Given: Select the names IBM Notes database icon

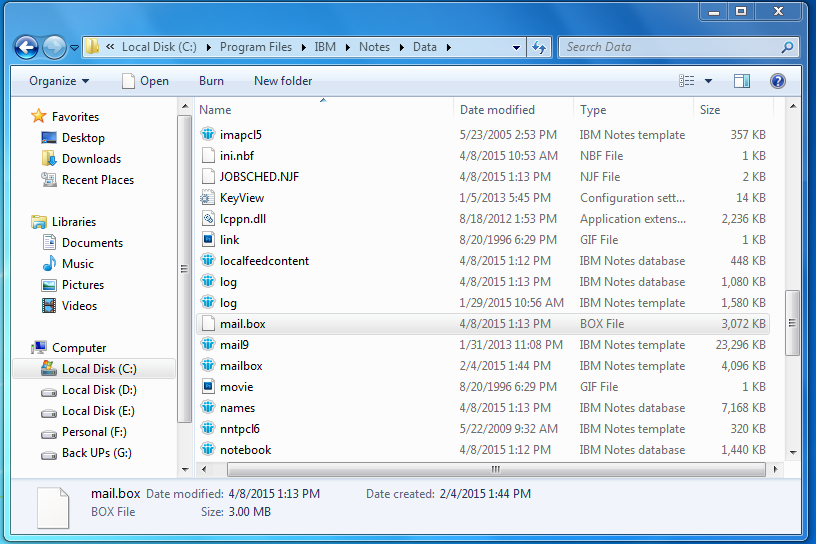Looking at the screenshot, I should (x=208, y=408).
